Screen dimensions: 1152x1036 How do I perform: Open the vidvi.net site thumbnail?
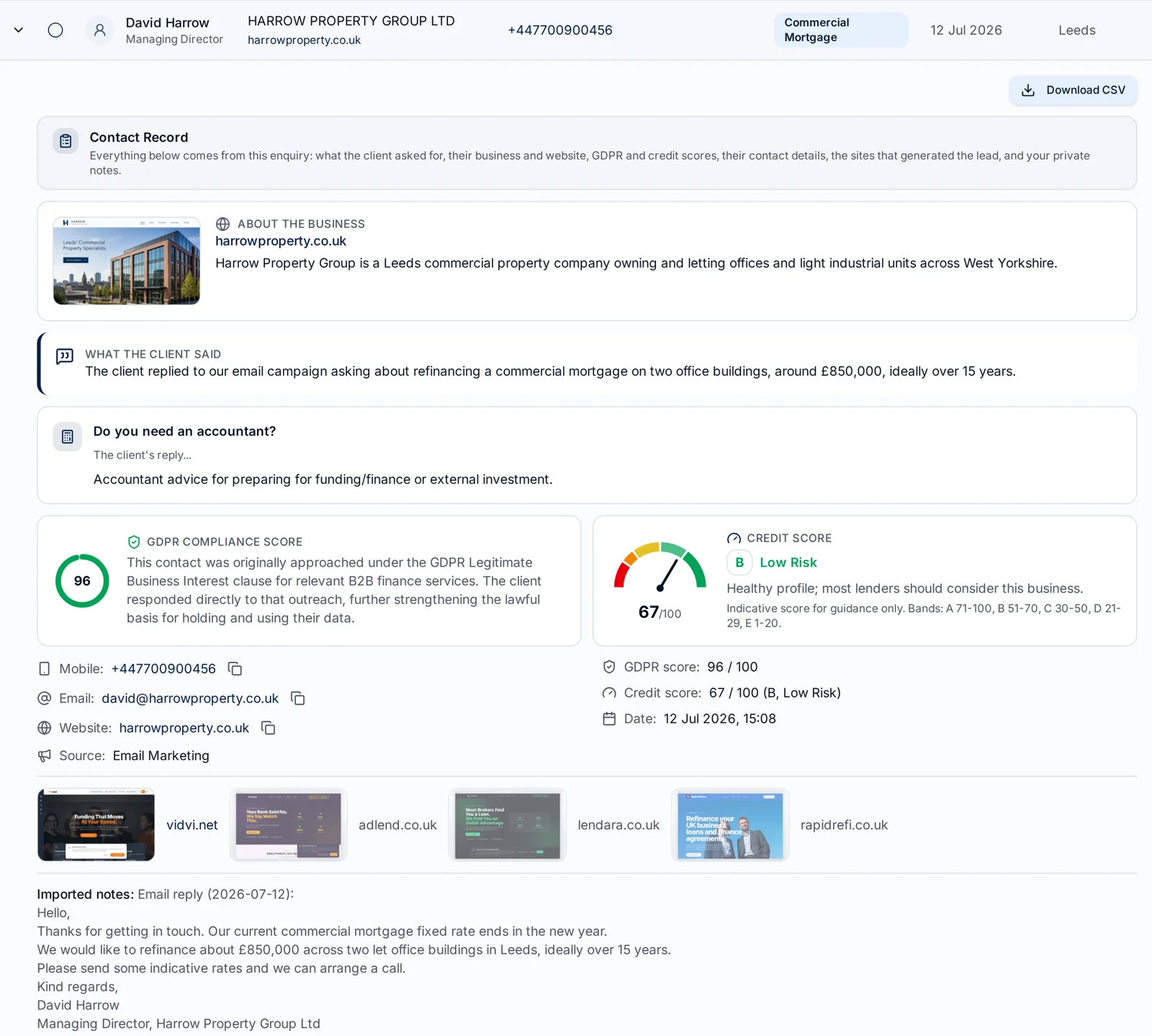(x=96, y=825)
